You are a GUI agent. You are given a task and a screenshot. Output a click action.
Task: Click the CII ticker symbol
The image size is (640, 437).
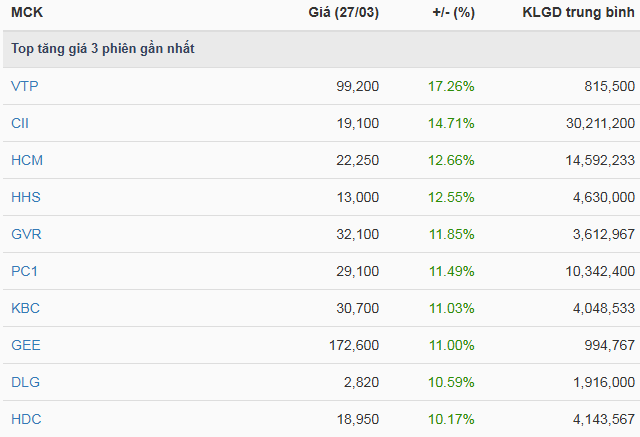[x=20, y=123]
